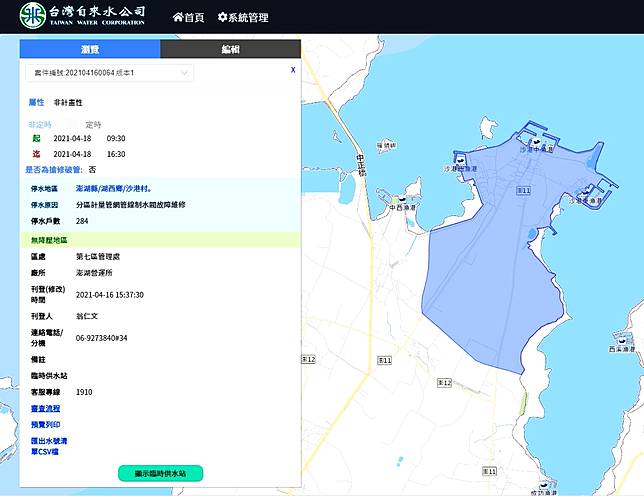Select the 定時 option
Image resolution: width=644 pixels, height=496 pixels.
click(93, 124)
